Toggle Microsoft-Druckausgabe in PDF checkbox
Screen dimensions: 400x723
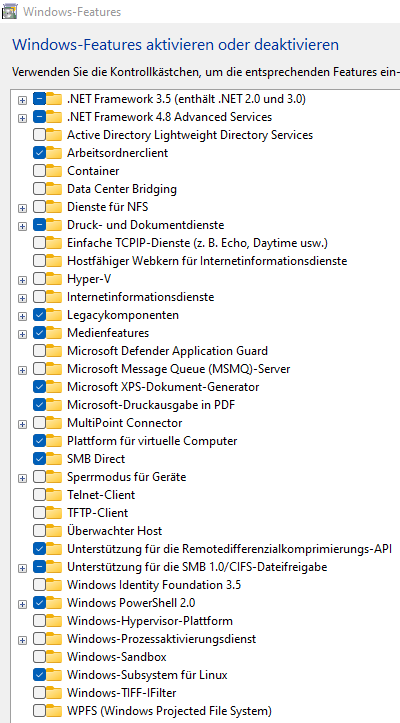pos(39,405)
